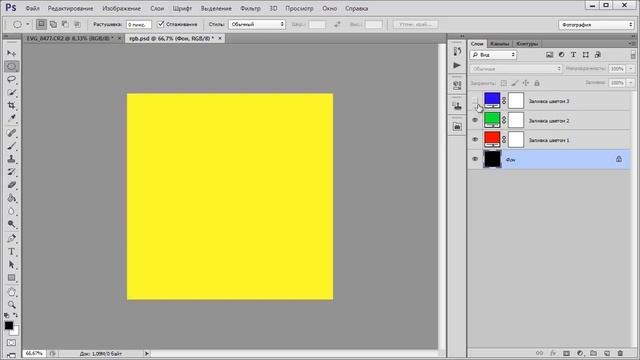This screenshot has width=640, height=360.
Task: Open the Фотография workspace dropdown
Action: click(596, 25)
